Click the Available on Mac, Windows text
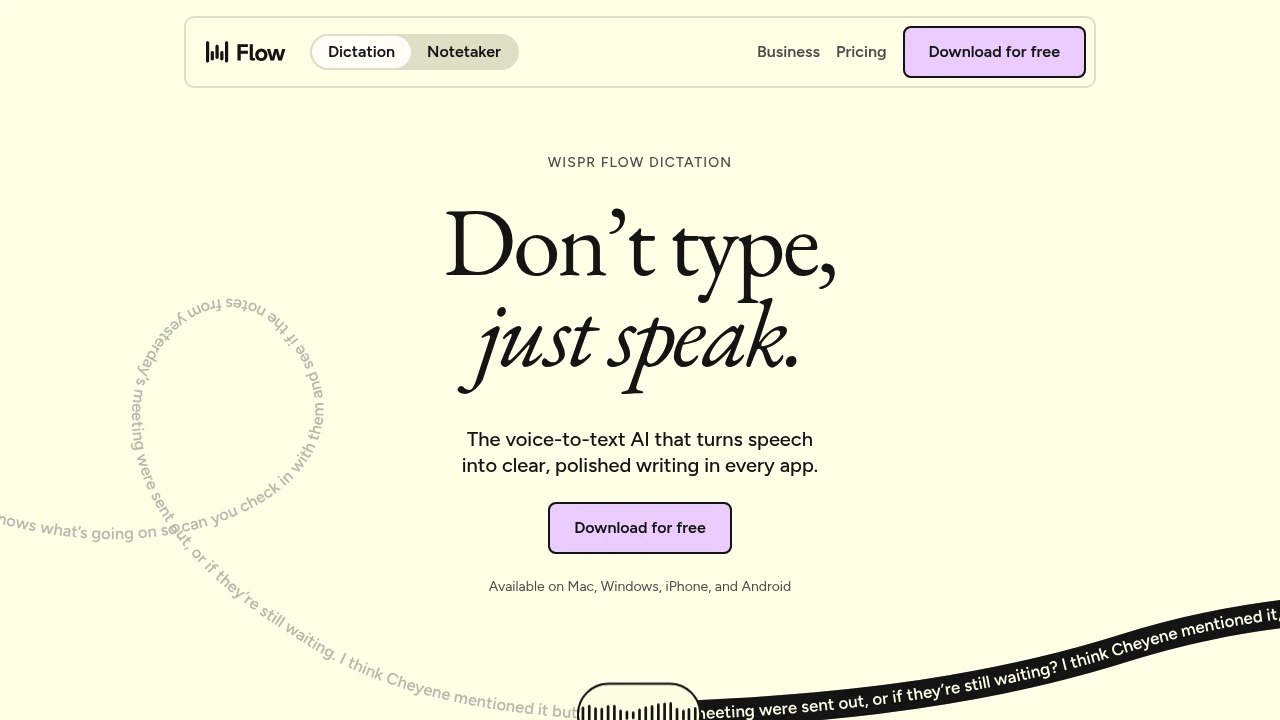This screenshot has height=720, width=1280. point(640,586)
